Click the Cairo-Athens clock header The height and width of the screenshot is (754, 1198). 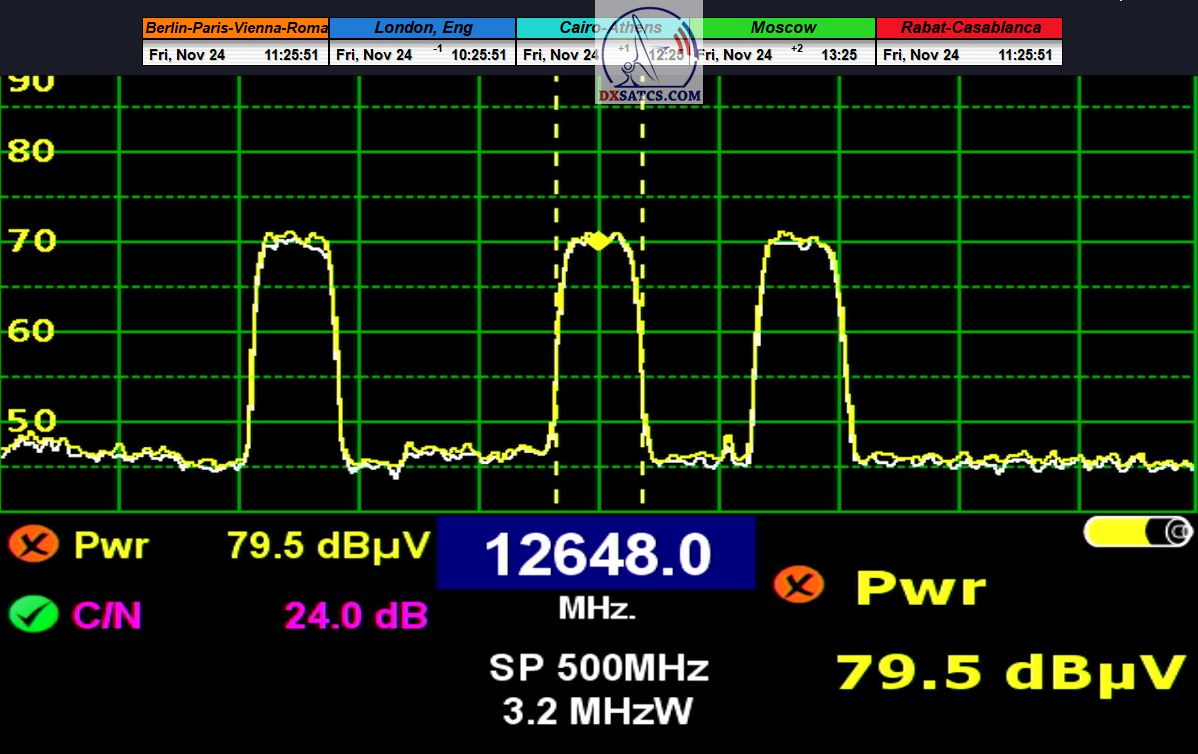coord(560,28)
